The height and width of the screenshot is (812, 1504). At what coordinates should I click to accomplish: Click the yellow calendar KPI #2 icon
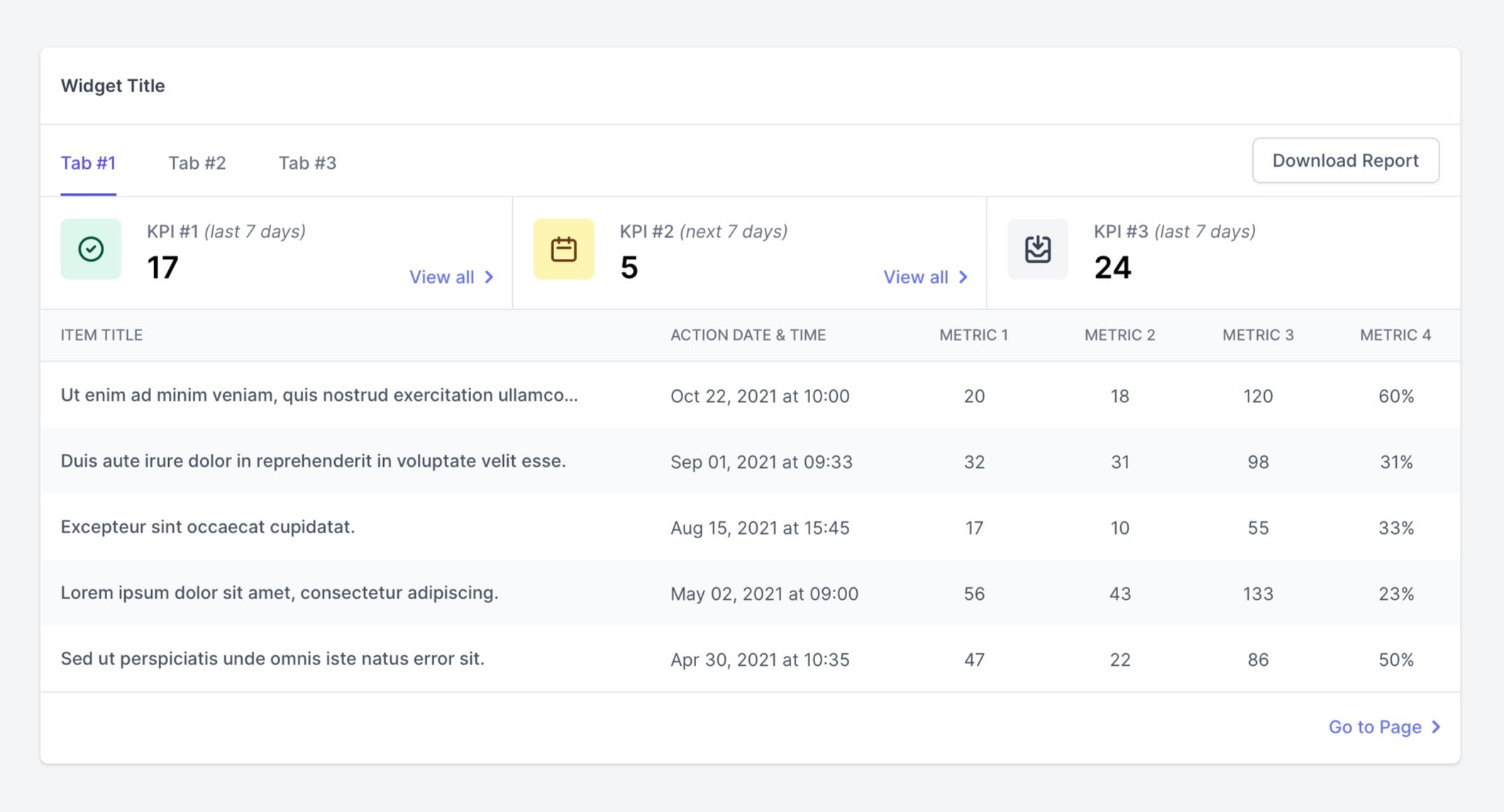coord(563,249)
